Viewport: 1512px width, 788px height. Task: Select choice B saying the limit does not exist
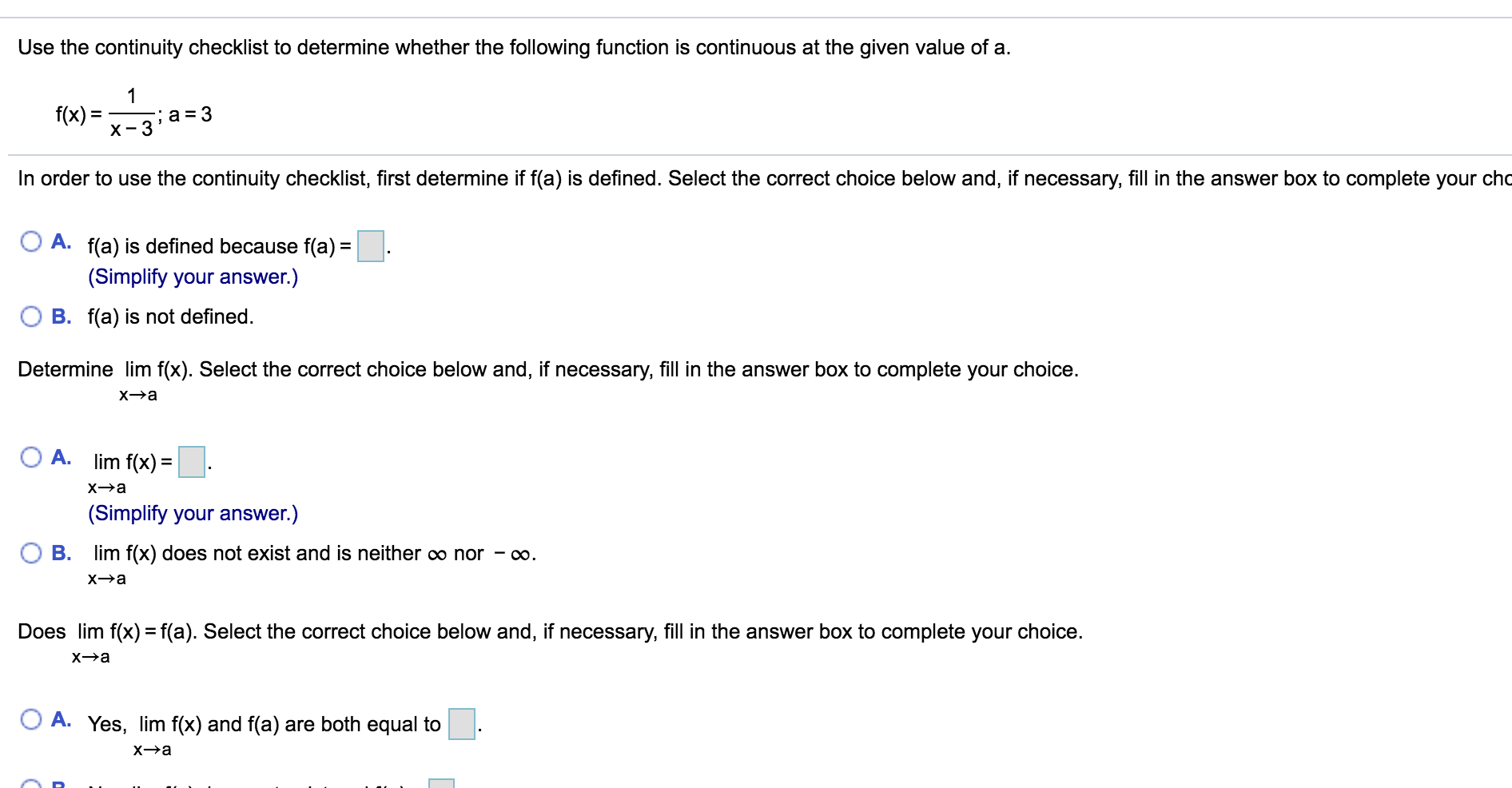(31, 551)
